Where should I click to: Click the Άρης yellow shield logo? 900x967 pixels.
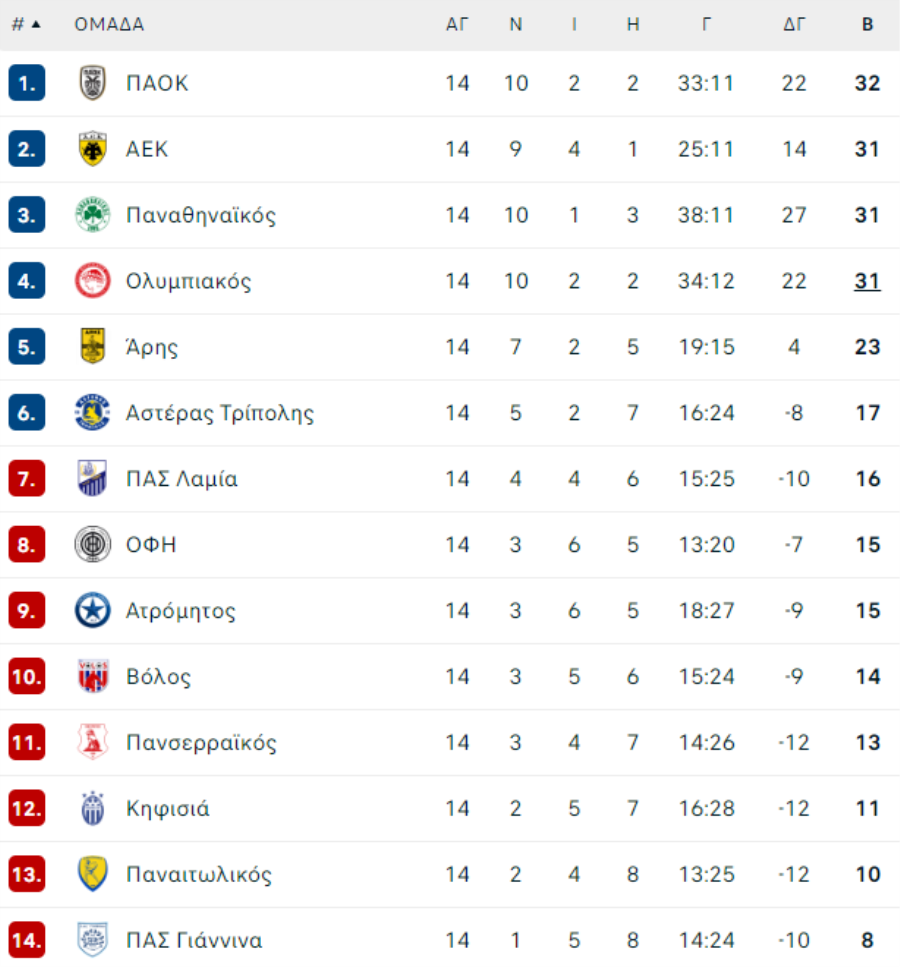point(93,347)
